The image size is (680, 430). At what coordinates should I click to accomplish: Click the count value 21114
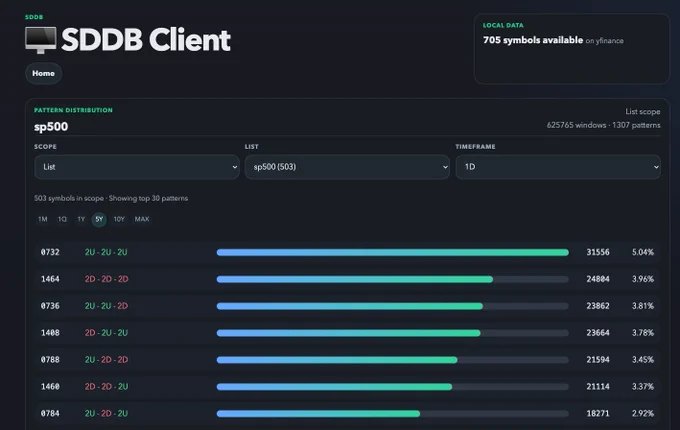pyautogui.click(x=598, y=387)
